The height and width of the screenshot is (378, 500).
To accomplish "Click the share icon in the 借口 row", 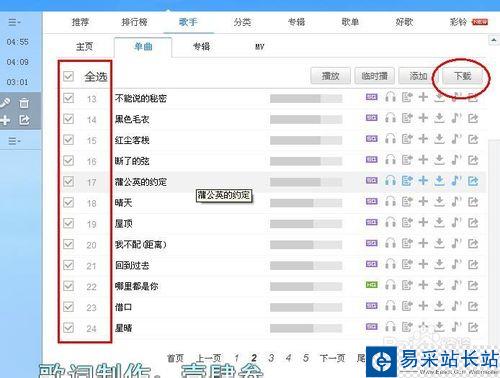I will (473, 306).
